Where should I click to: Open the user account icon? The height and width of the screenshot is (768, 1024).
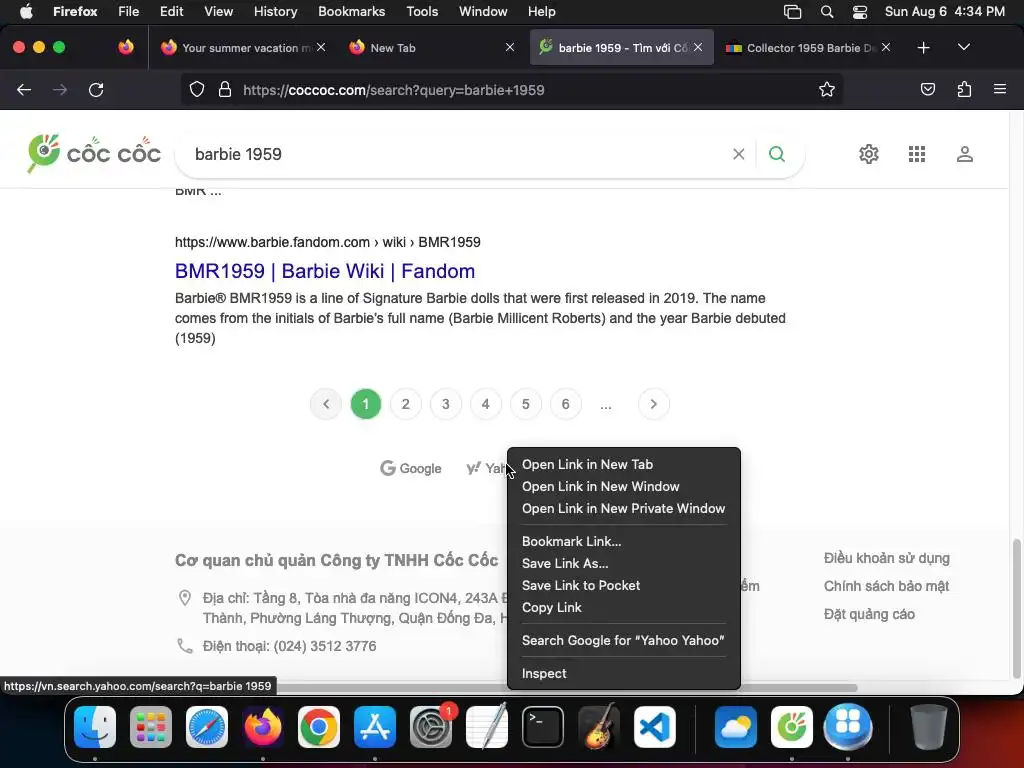pos(965,154)
